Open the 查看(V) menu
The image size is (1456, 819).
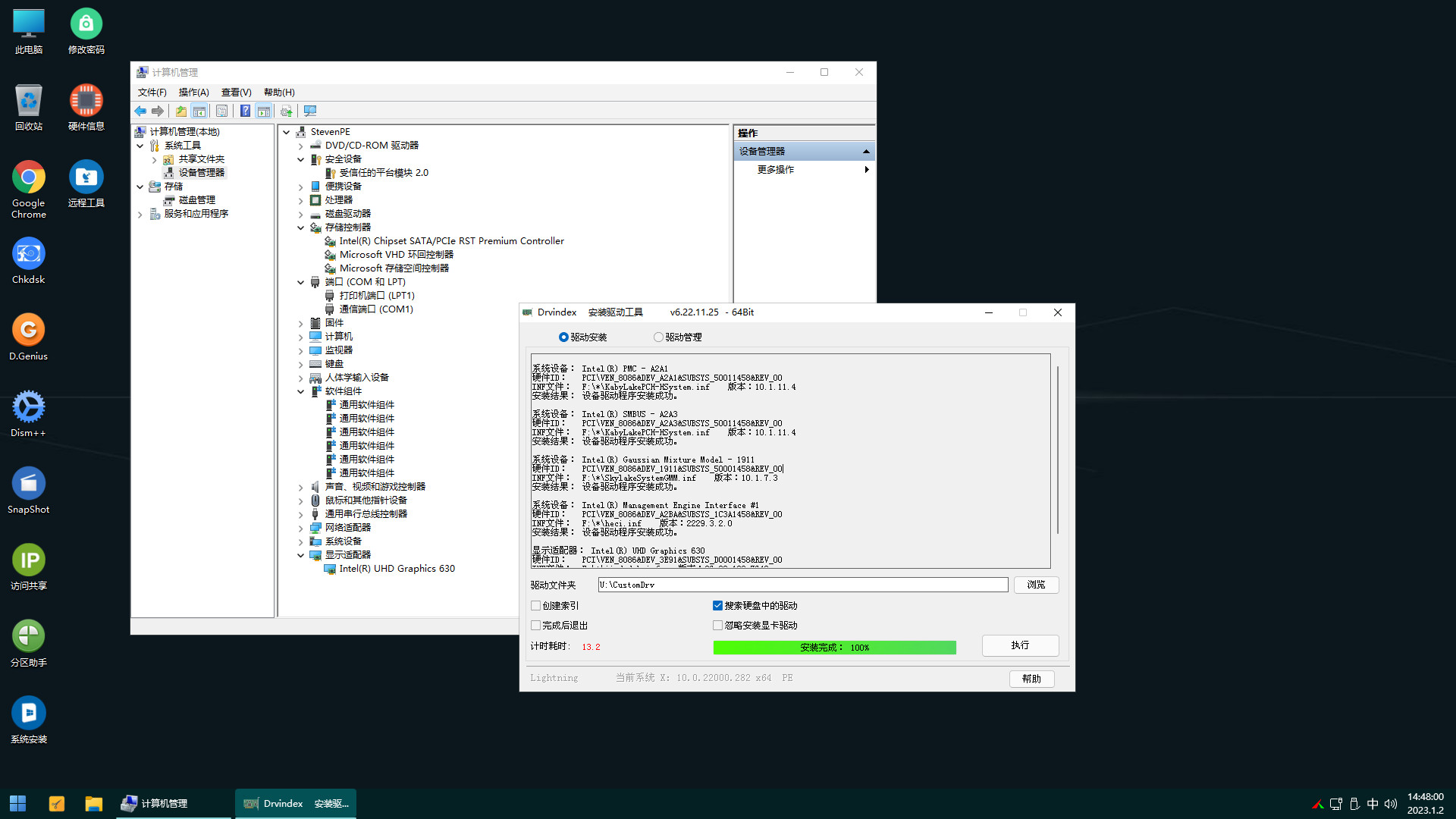coord(236,93)
